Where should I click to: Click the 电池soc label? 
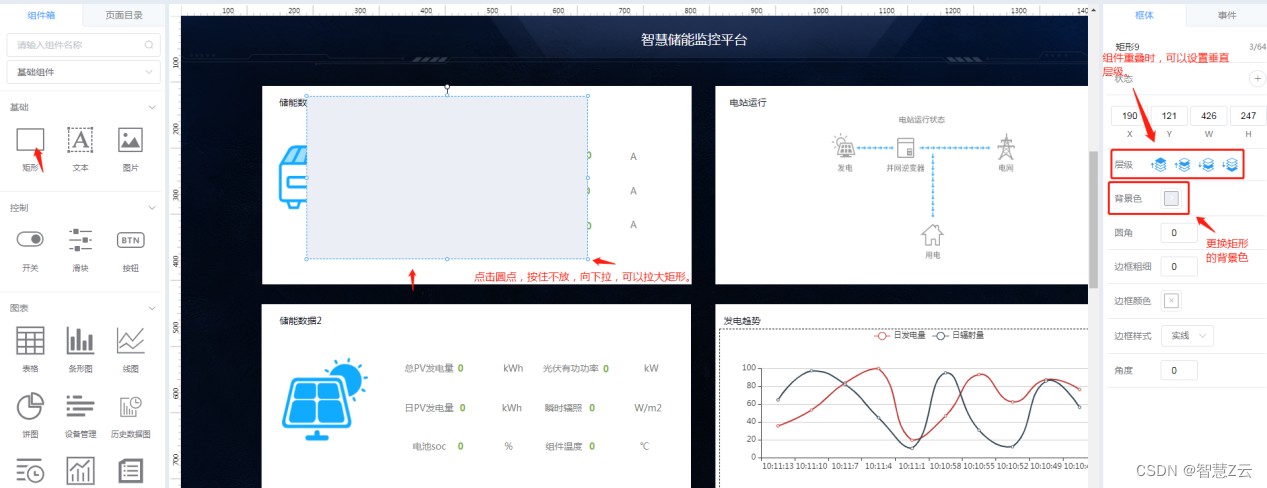point(431,446)
